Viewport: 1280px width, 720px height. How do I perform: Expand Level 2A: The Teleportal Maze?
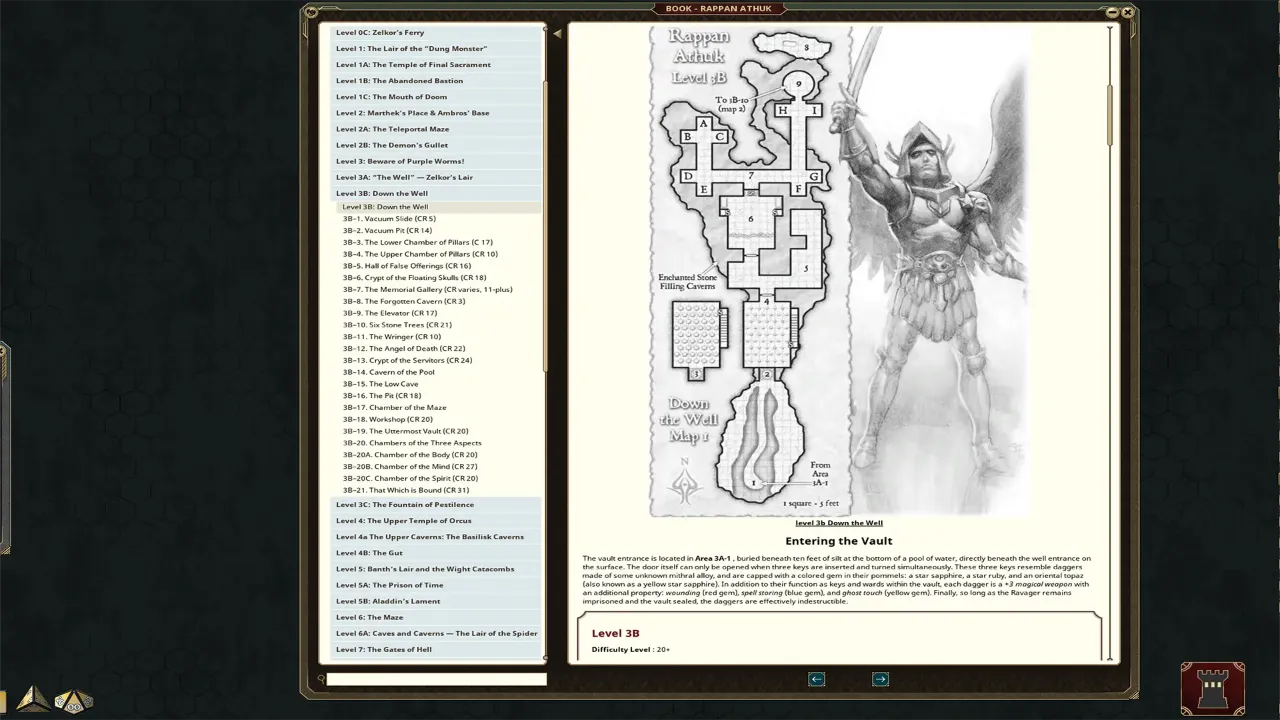tap(436, 129)
